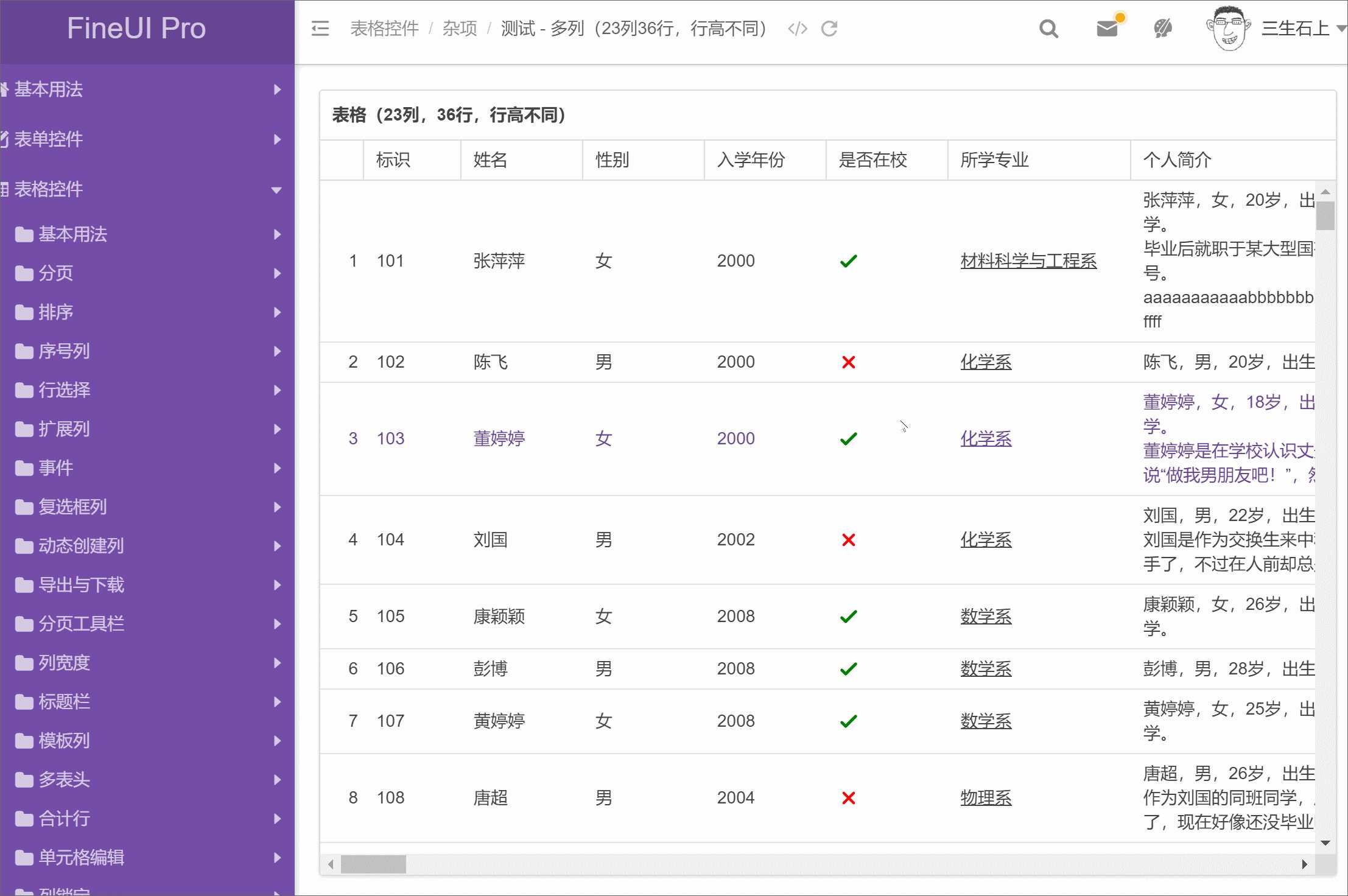Open the theme palette icon

click(1163, 29)
